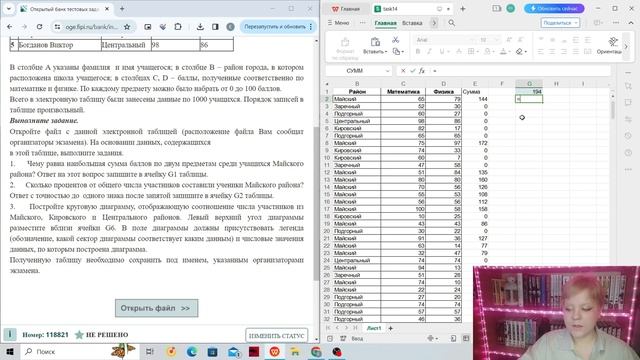Open the browser extensions puzzle icon
Viewport: 640px width, 360px height.
pos(178,27)
